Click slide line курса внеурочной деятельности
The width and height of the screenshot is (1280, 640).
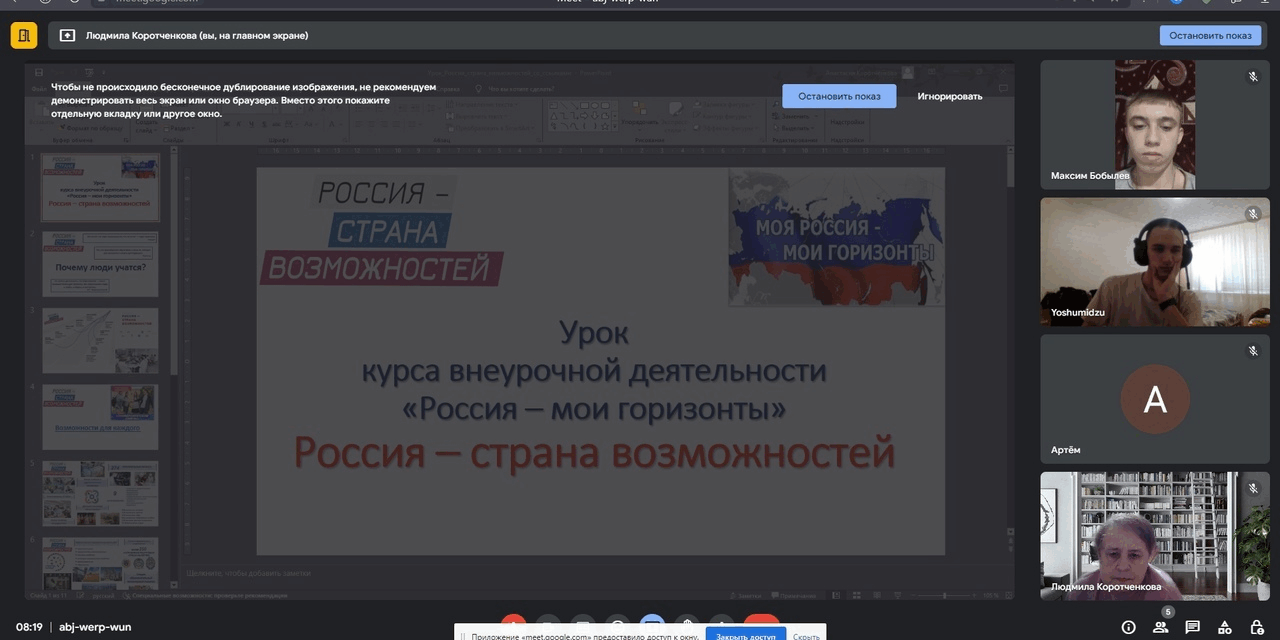pos(594,370)
